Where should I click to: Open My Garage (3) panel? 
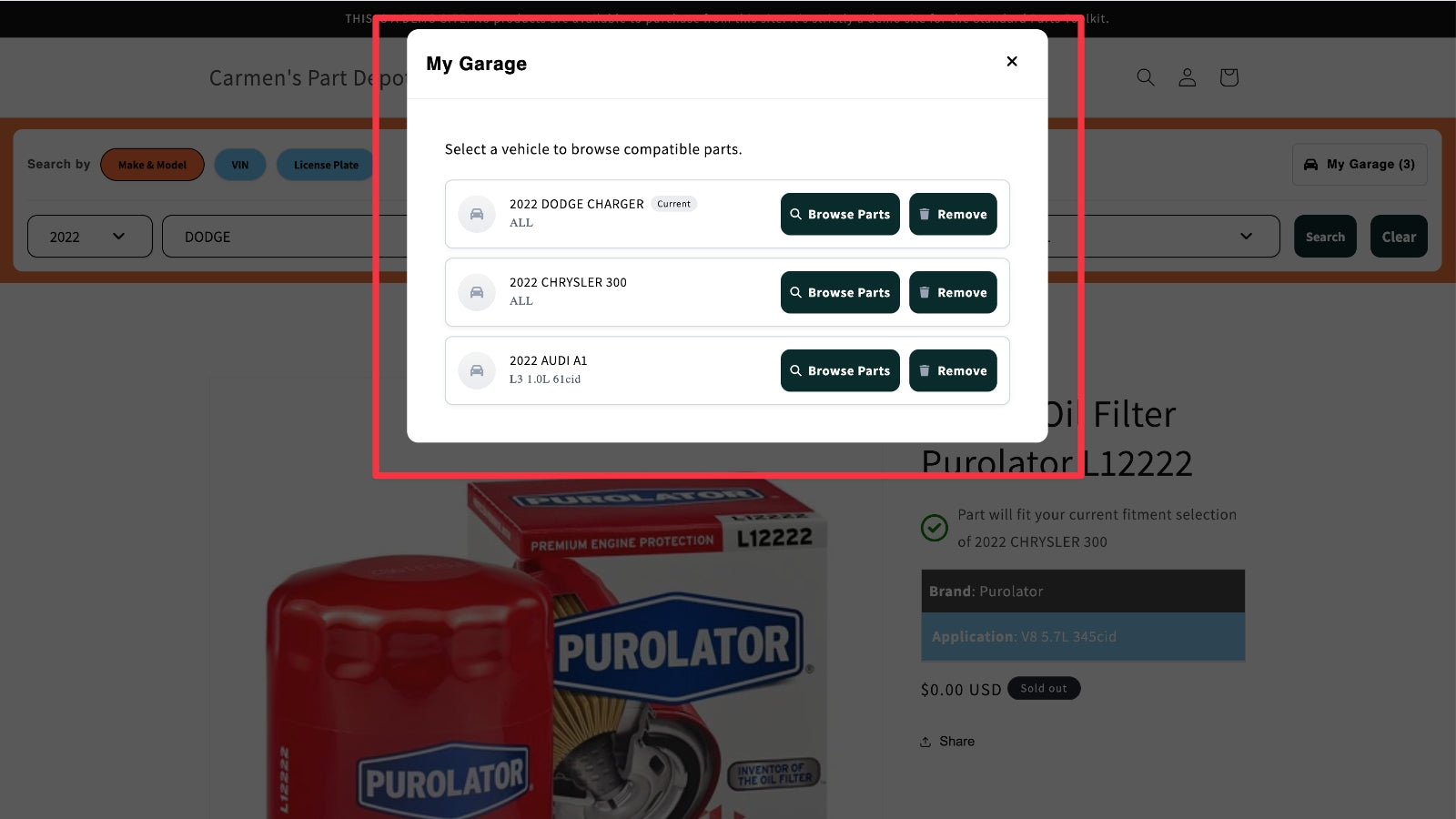(1359, 164)
